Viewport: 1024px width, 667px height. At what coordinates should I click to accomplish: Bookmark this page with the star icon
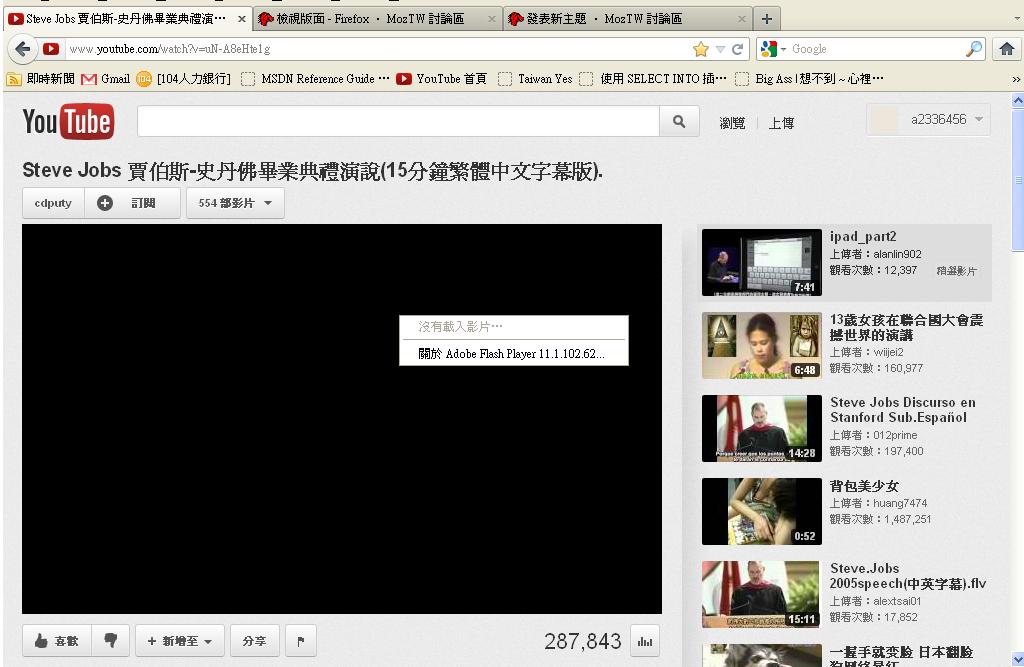pos(700,49)
